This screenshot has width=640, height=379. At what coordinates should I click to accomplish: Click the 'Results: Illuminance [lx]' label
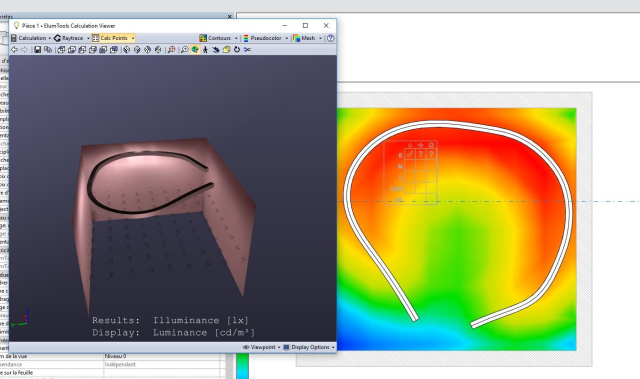tap(170, 320)
